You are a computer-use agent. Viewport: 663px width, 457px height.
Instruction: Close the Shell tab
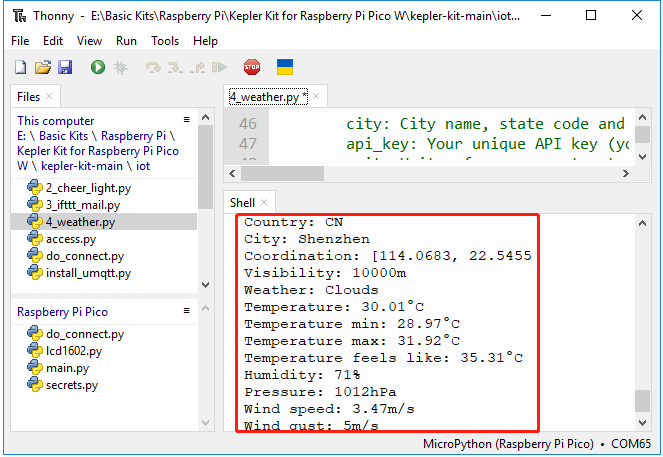pyautogui.click(x=264, y=202)
